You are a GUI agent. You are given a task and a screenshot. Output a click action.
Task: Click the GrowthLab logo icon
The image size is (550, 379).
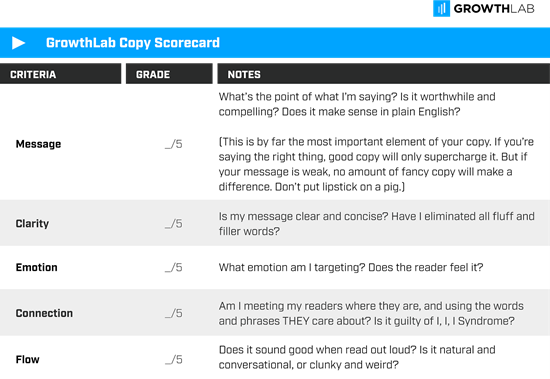click(441, 8)
